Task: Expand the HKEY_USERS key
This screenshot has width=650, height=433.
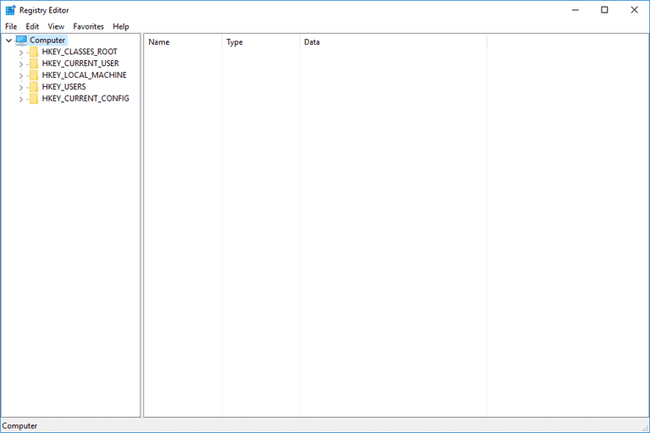Action: coord(21,87)
